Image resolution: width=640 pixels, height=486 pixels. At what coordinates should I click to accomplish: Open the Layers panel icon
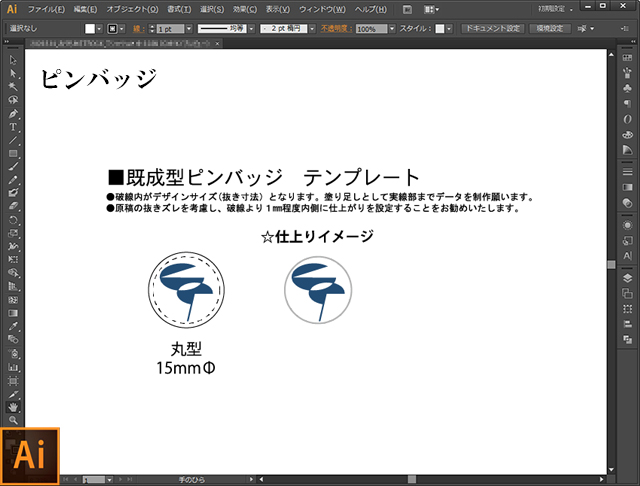click(627, 278)
